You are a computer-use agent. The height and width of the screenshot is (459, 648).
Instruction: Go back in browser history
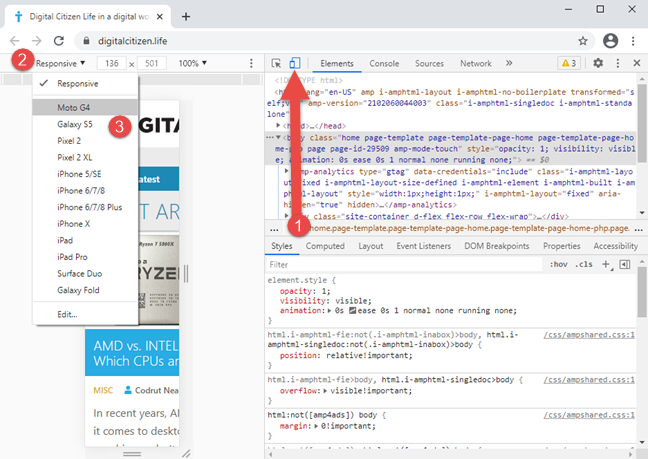14,41
